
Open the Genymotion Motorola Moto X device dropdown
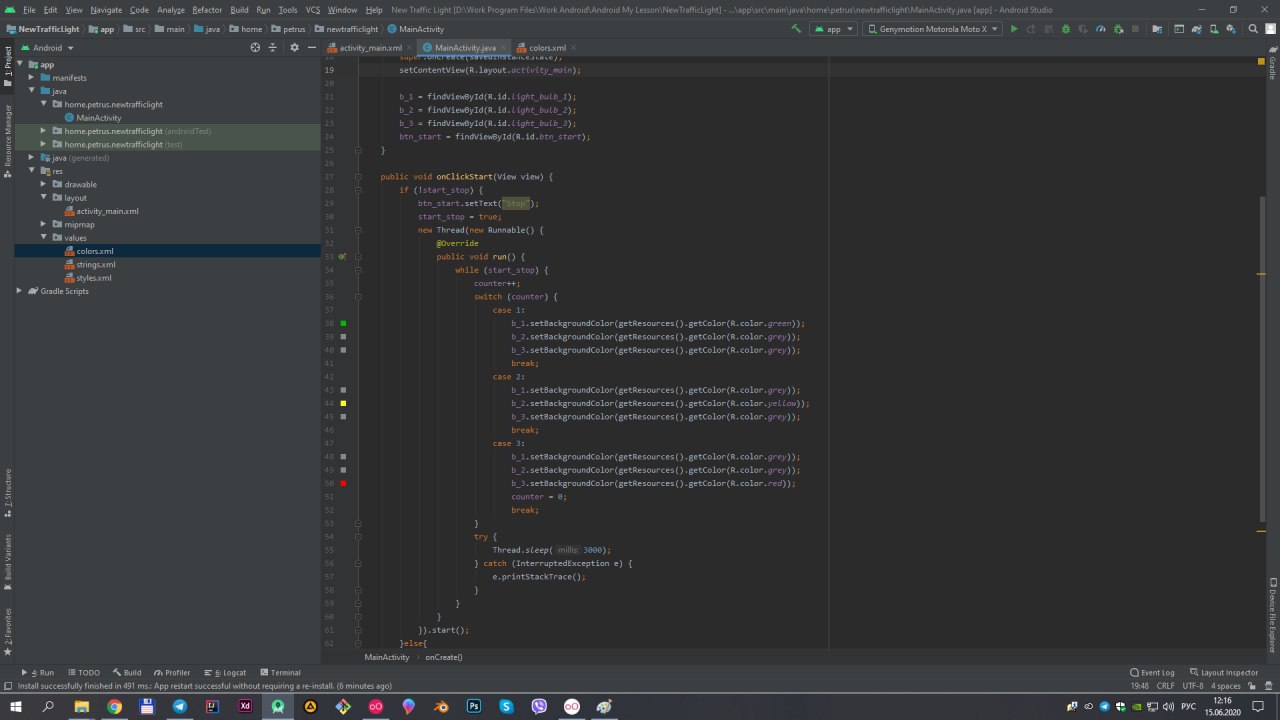click(x=932, y=29)
